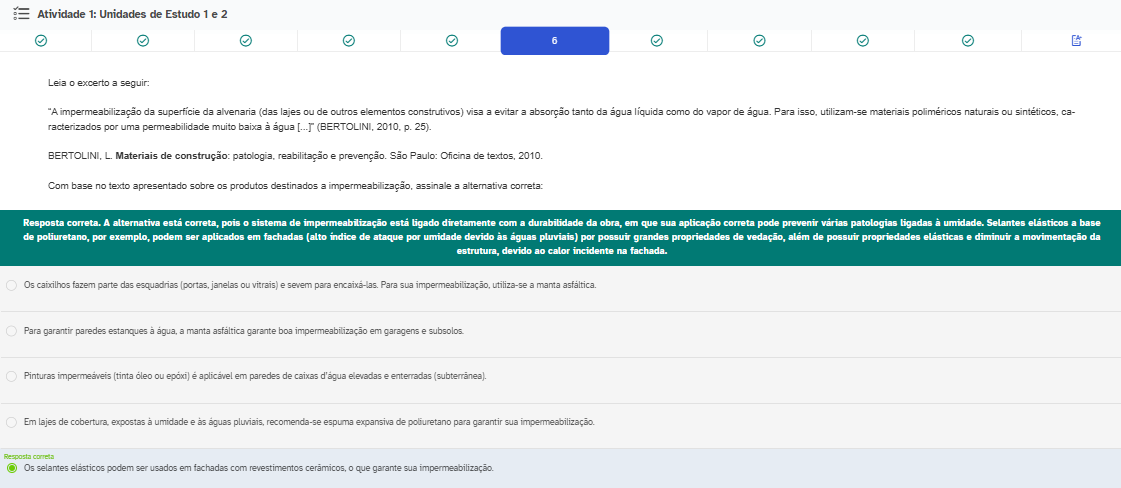Select current question 6 tab
1121x488 pixels.
[555, 41]
